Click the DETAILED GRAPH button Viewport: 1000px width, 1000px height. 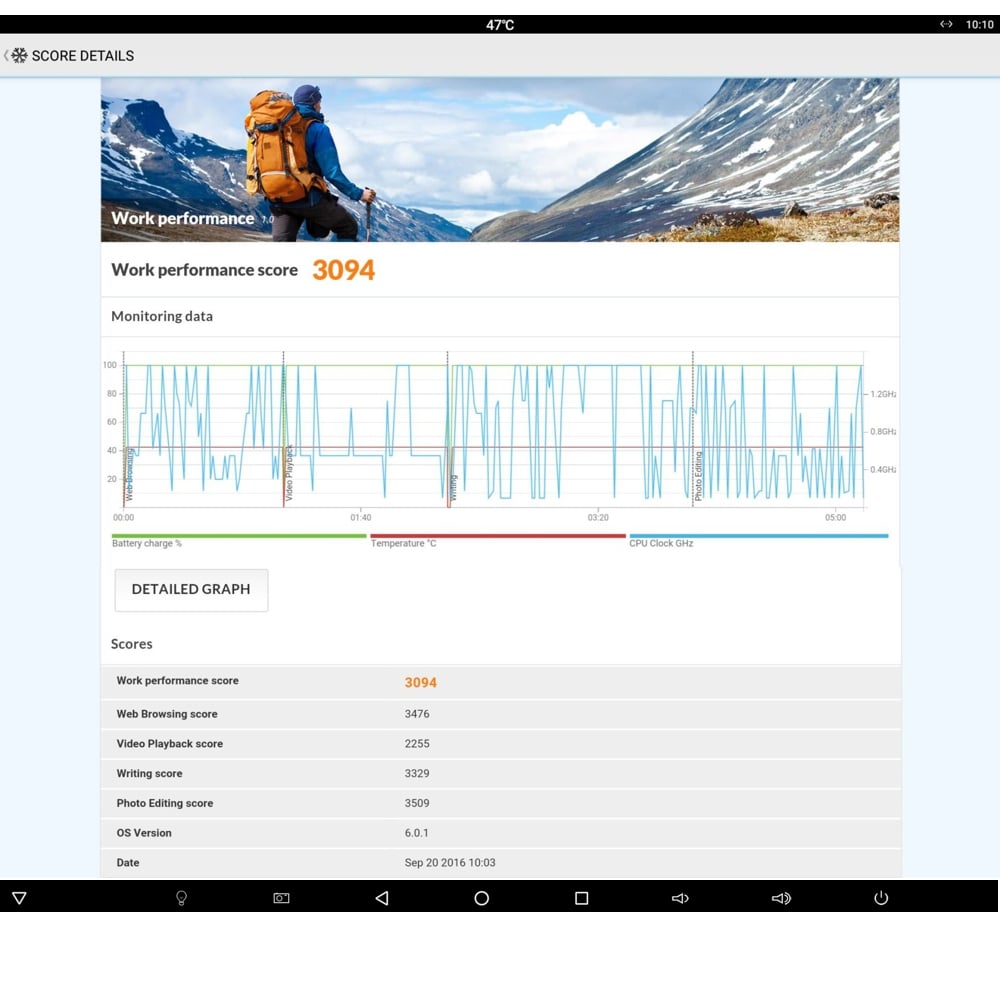(x=191, y=589)
